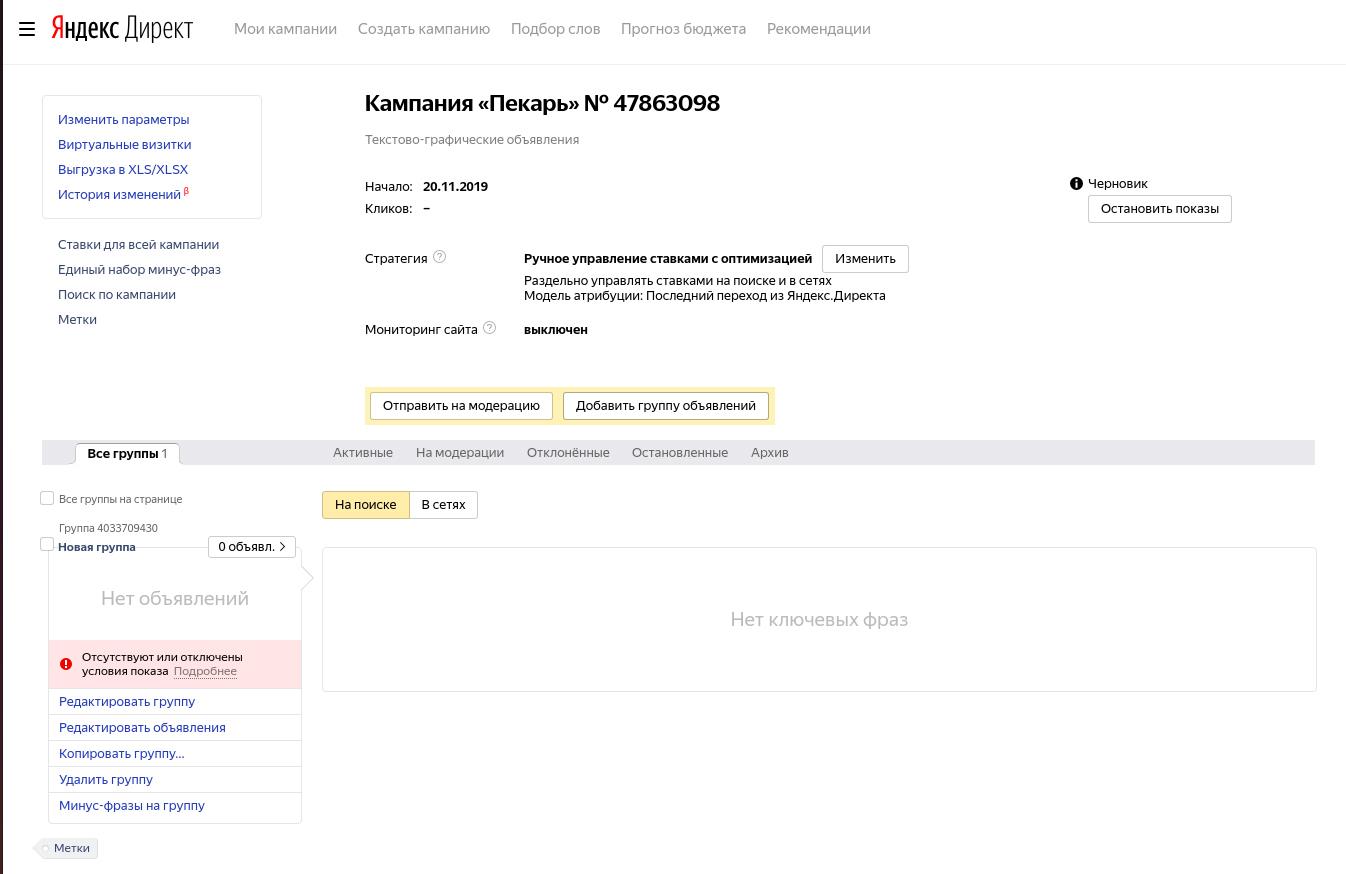The image size is (1346, 874).
Task: Click Нет ключевых фраз placeholder
Action: coord(819,620)
